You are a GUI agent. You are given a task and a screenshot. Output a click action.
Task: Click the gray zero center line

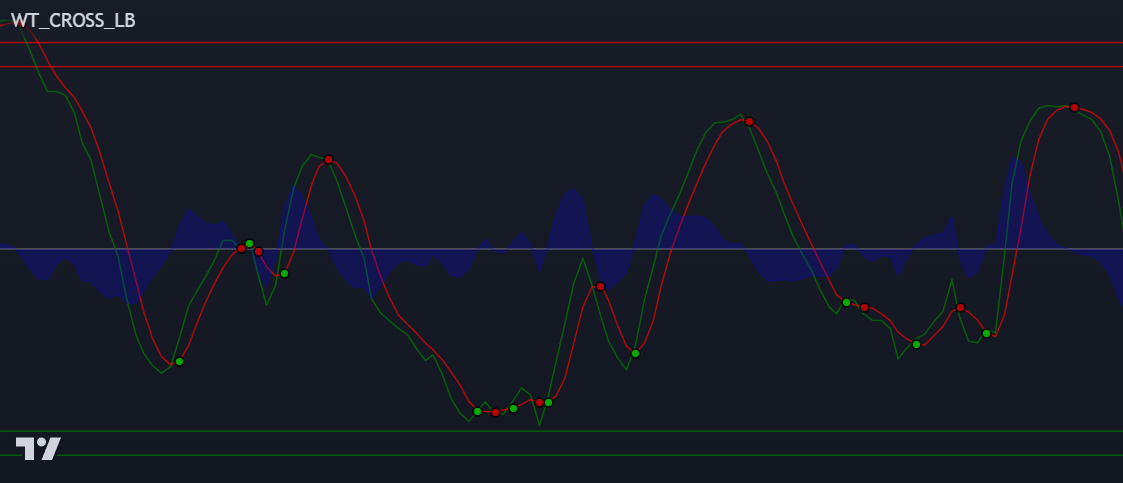(562, 249)
